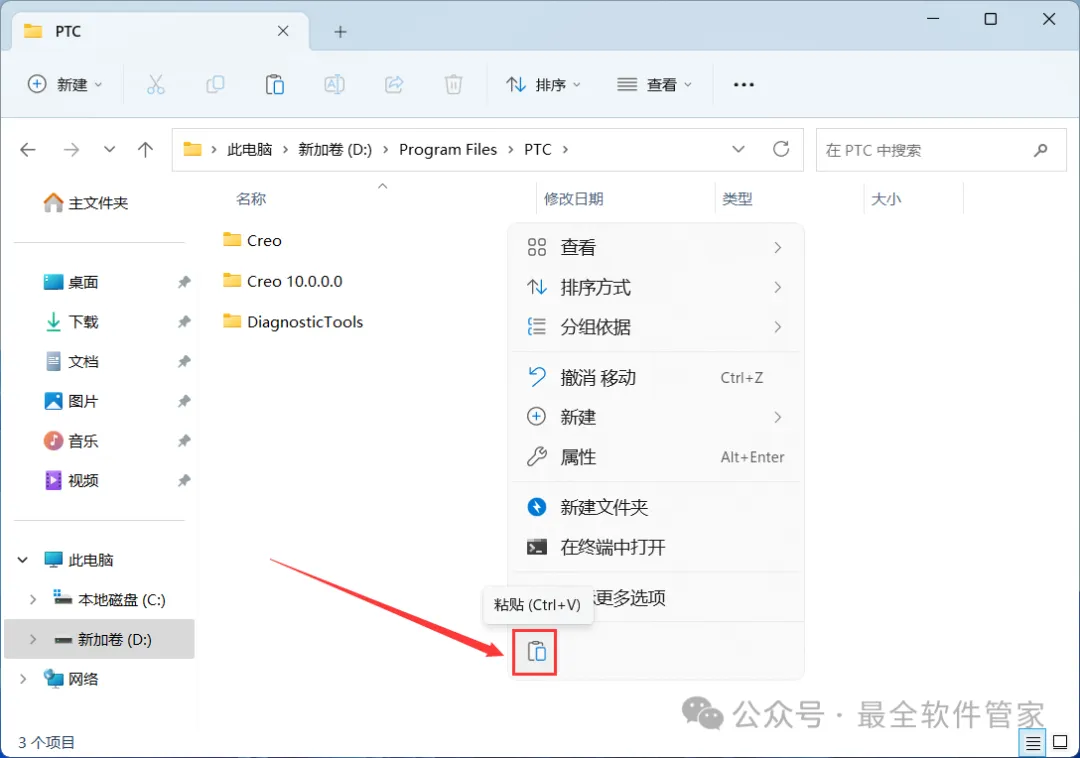Refresh the PTC folder view

click(x=781, y=149)
